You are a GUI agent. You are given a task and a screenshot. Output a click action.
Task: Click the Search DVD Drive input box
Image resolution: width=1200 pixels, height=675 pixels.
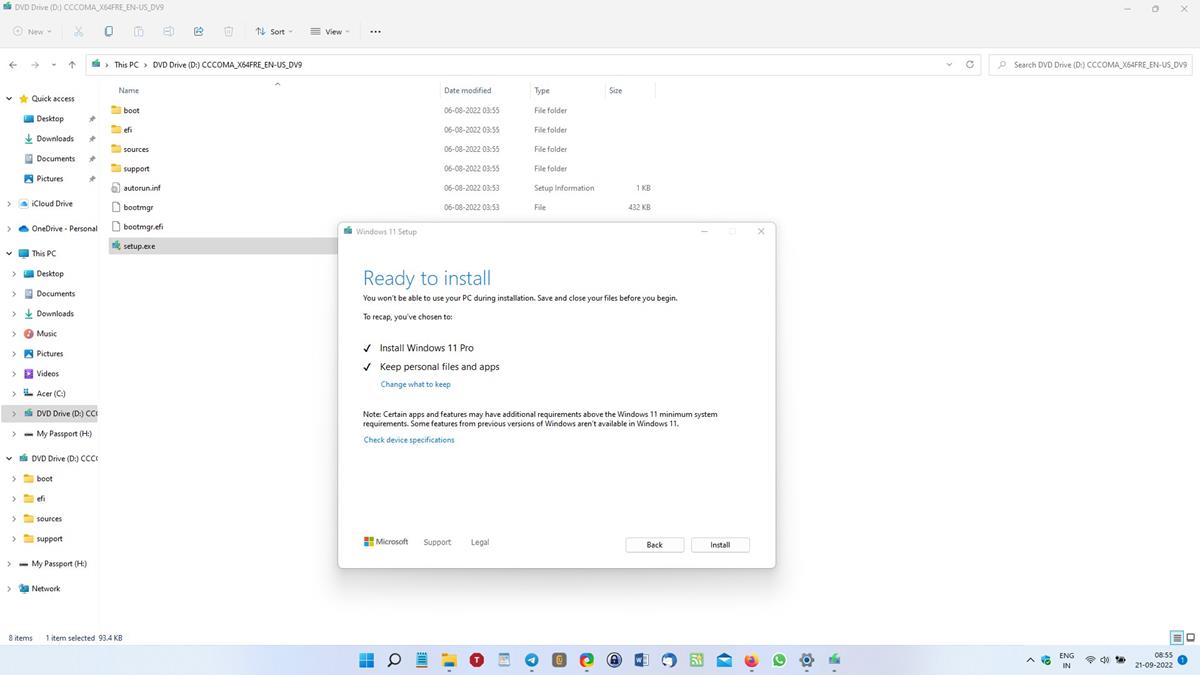1091,64
